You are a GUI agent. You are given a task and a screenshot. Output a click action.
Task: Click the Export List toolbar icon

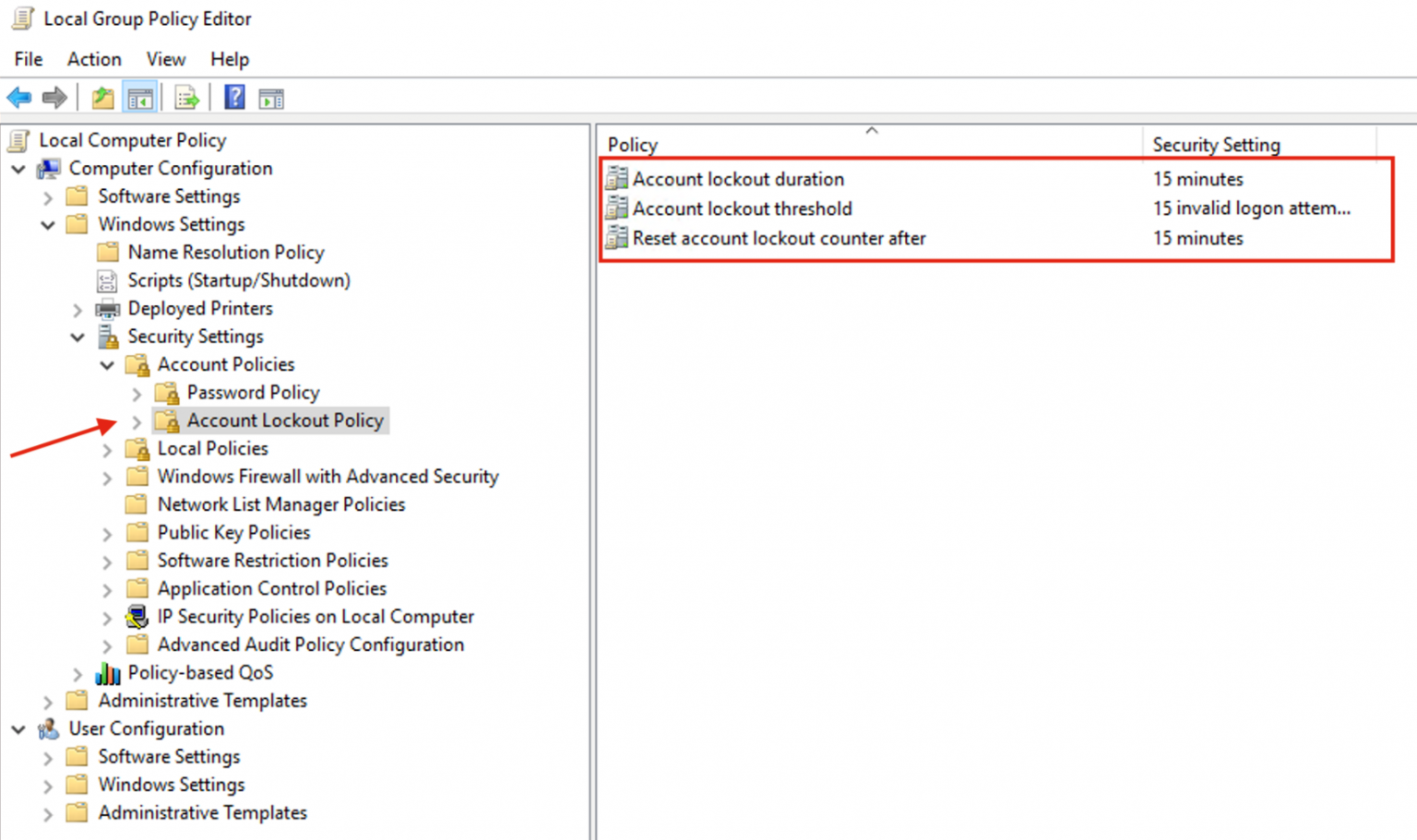(x=186, y=97)
